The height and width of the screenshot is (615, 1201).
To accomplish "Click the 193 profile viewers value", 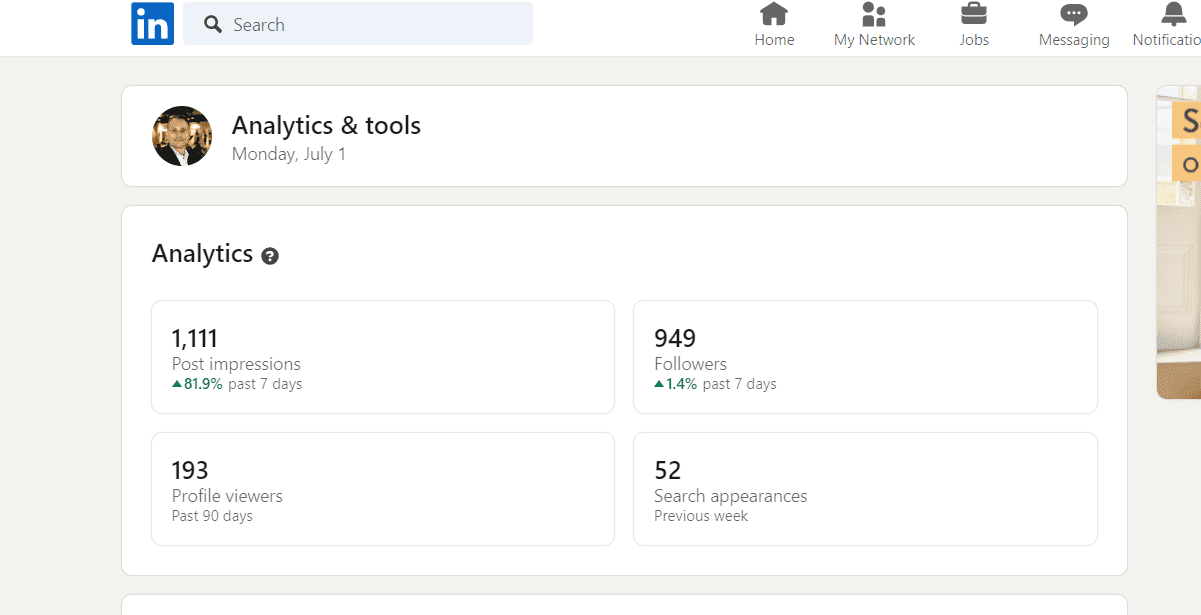I will tap(190, 470).
